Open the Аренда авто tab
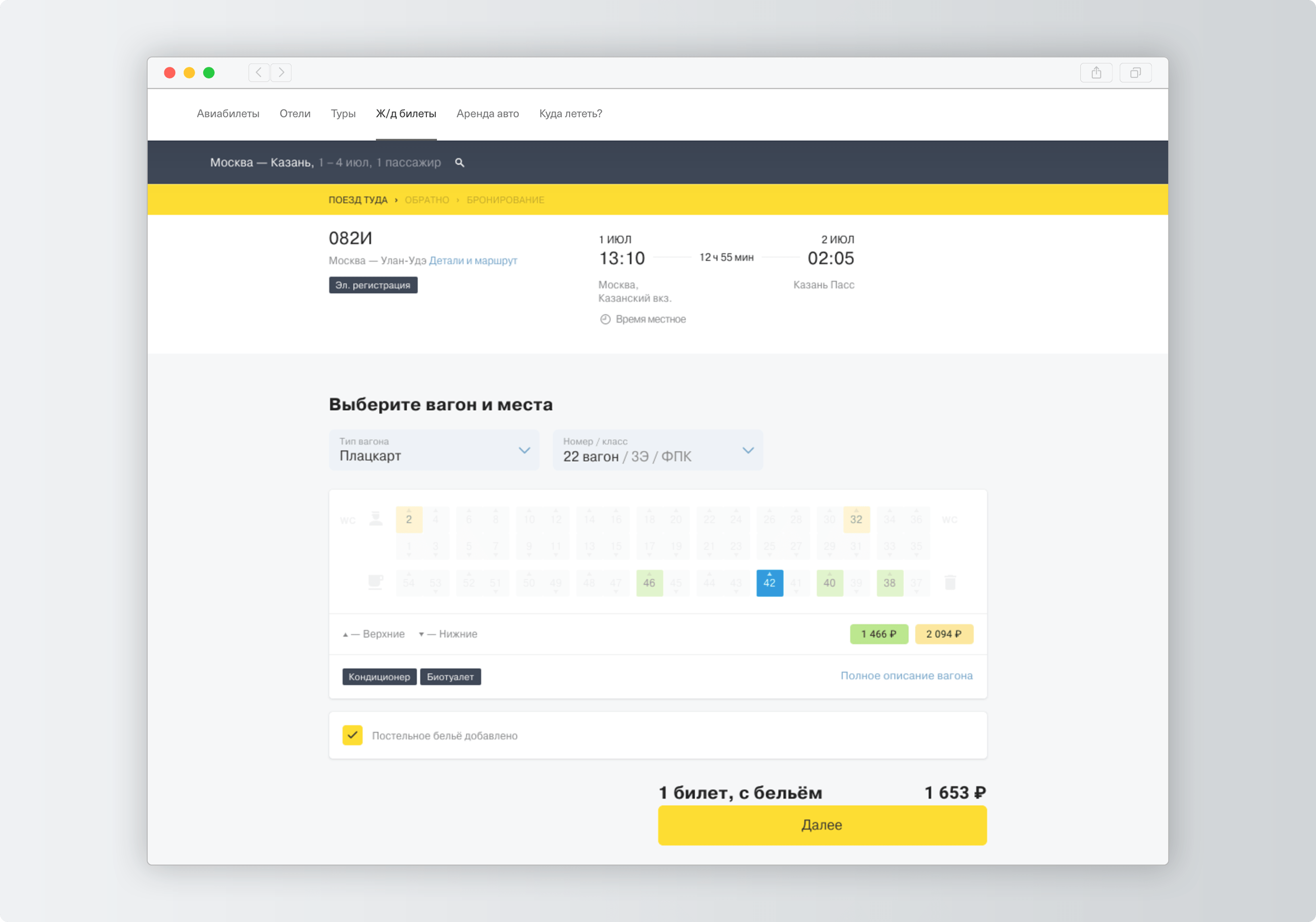This screenshot has height=922, width=1316. pos(488,113)
